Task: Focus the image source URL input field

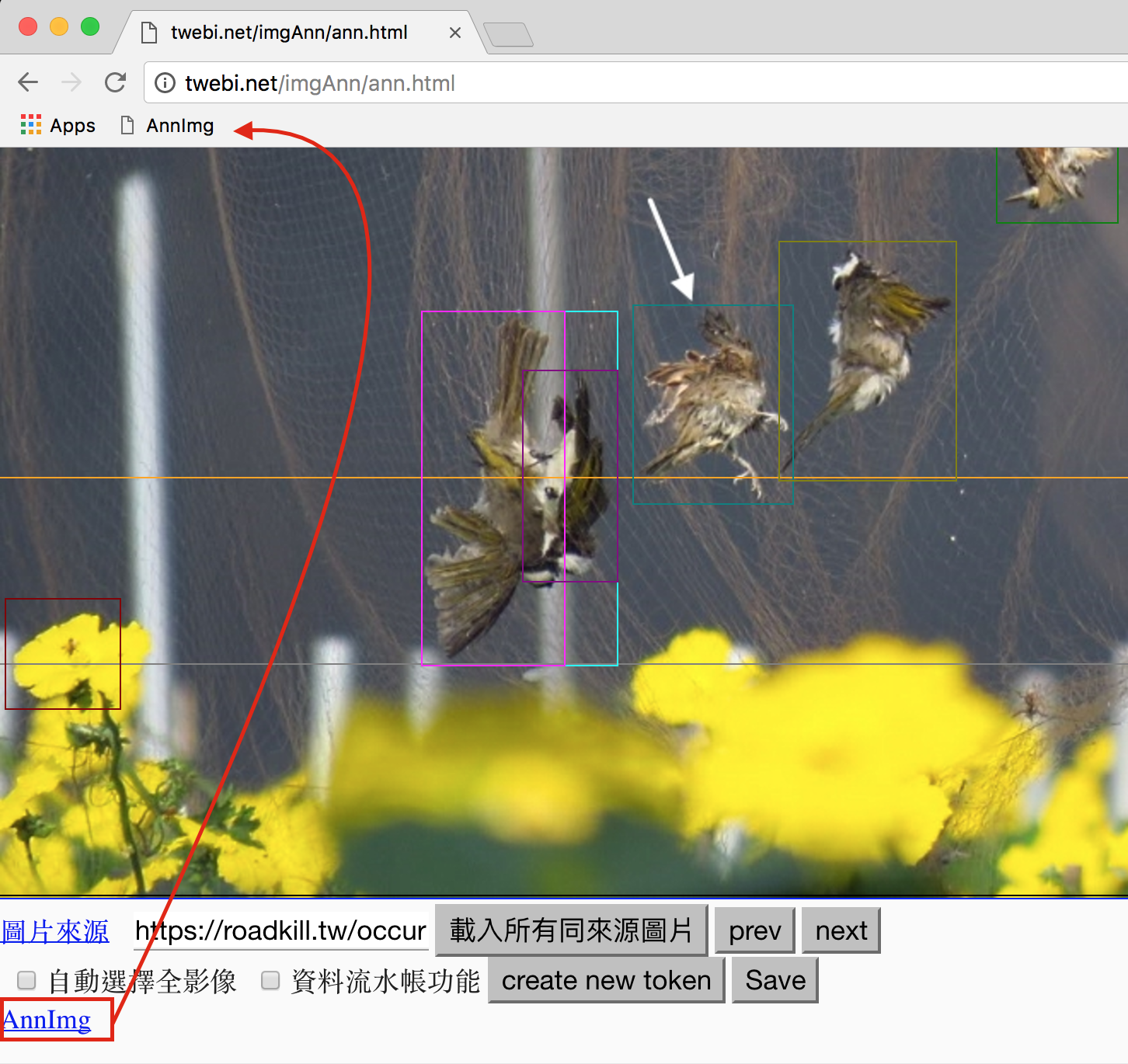Action: (x=281, y=930)
